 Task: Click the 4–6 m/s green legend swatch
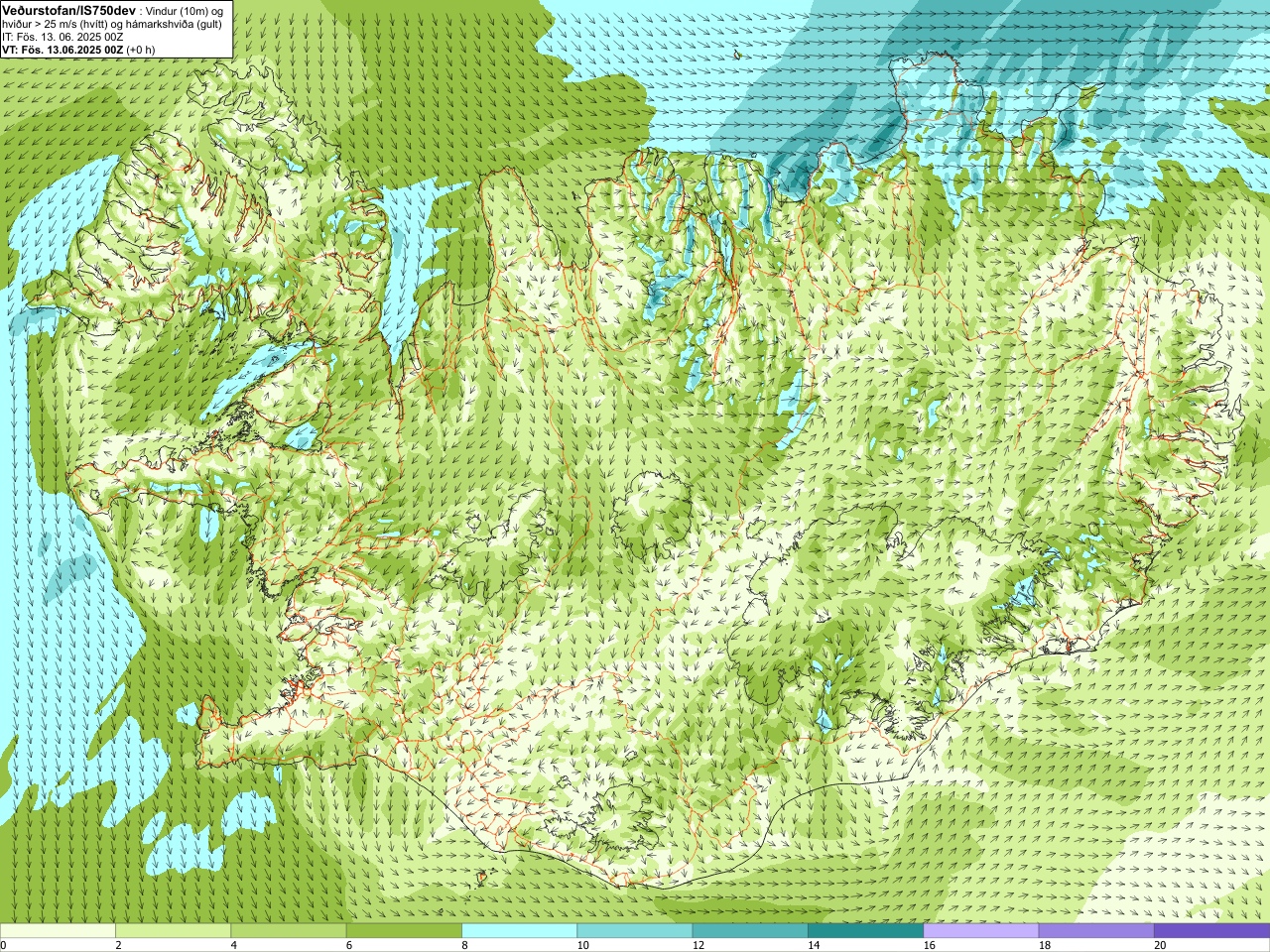tap(289, 931)
